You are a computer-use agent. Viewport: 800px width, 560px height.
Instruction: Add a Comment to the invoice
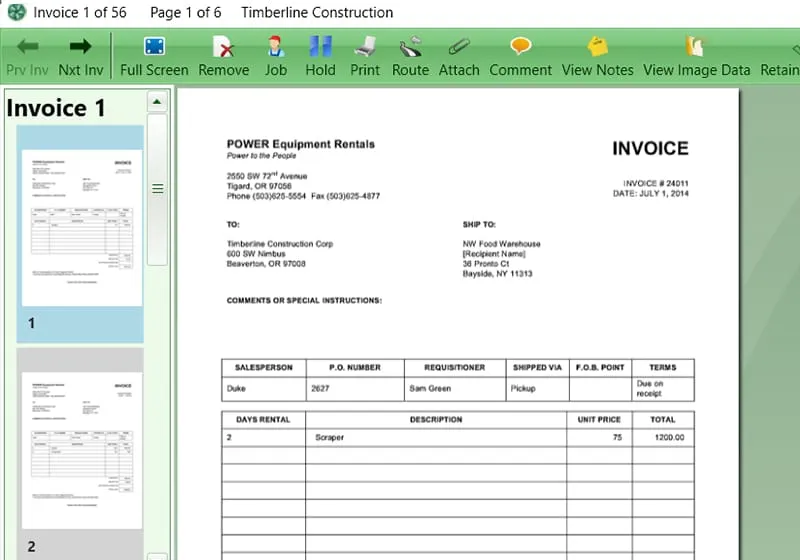point(521,56)
